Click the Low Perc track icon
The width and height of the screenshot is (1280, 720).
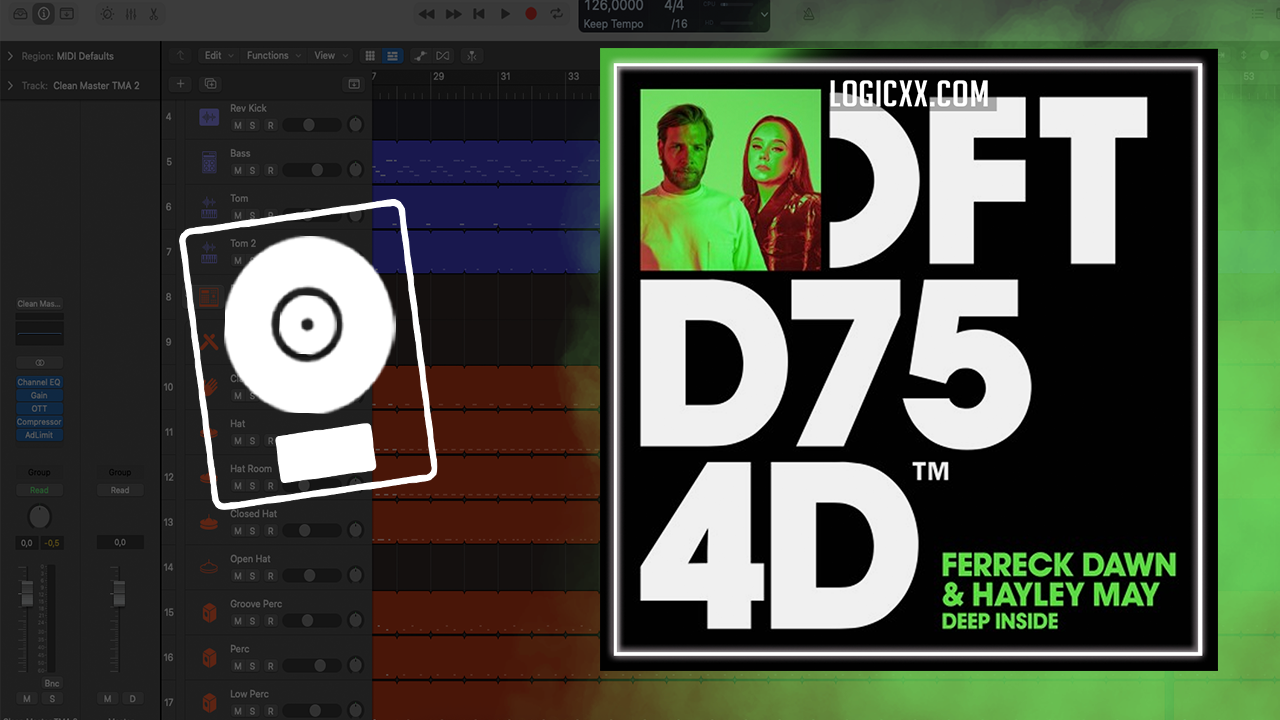(209, 702)
